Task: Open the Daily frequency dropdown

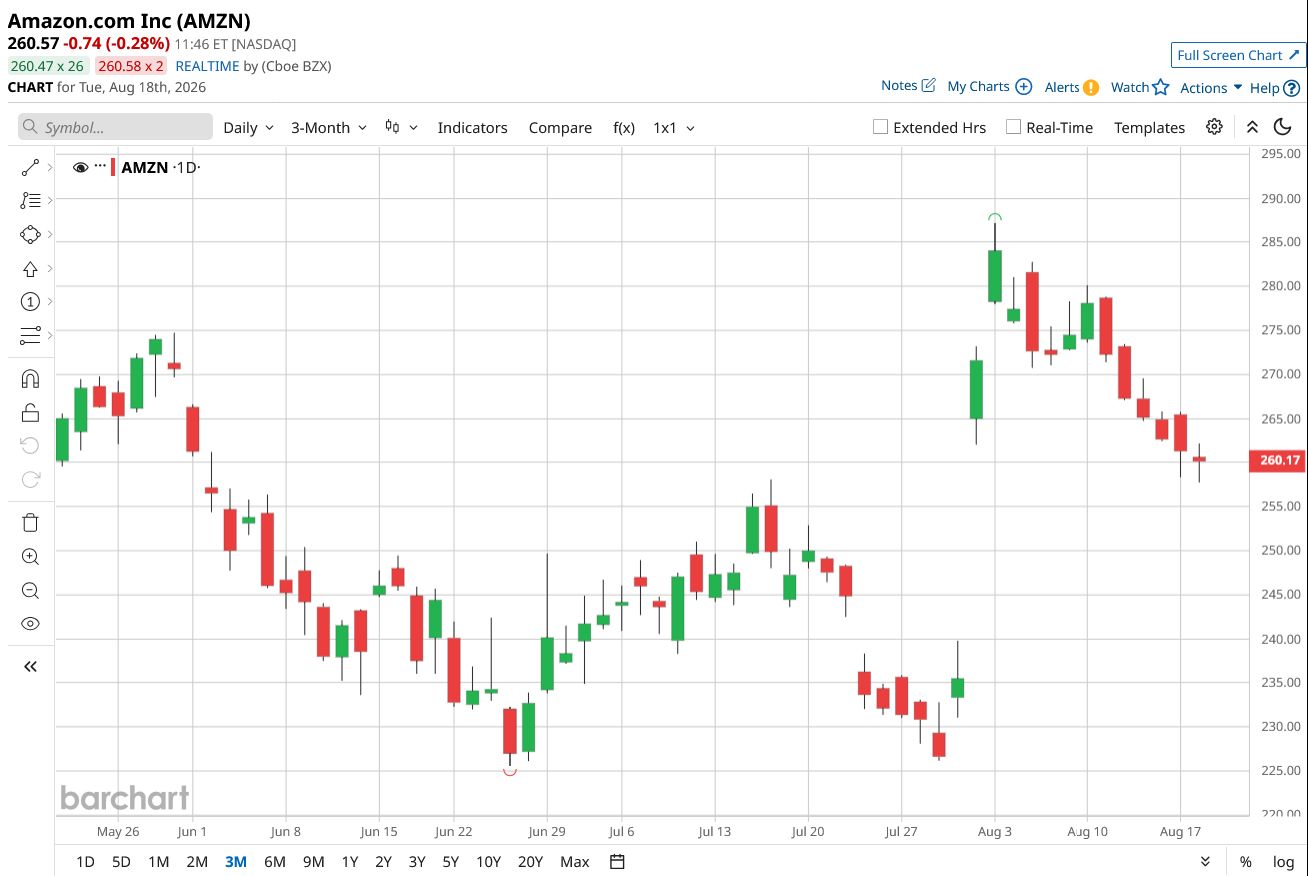Action: (248, 128)
